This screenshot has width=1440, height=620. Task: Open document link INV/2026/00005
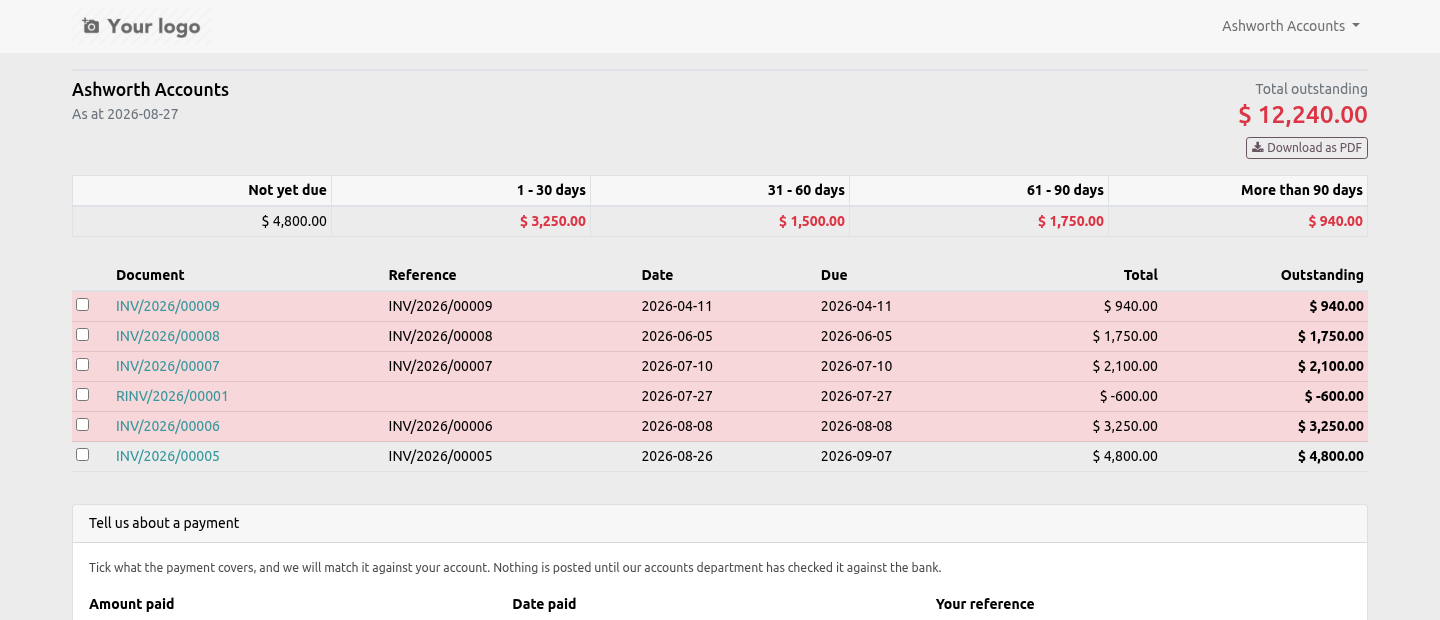pyautogui.click(x=168, y=456)
